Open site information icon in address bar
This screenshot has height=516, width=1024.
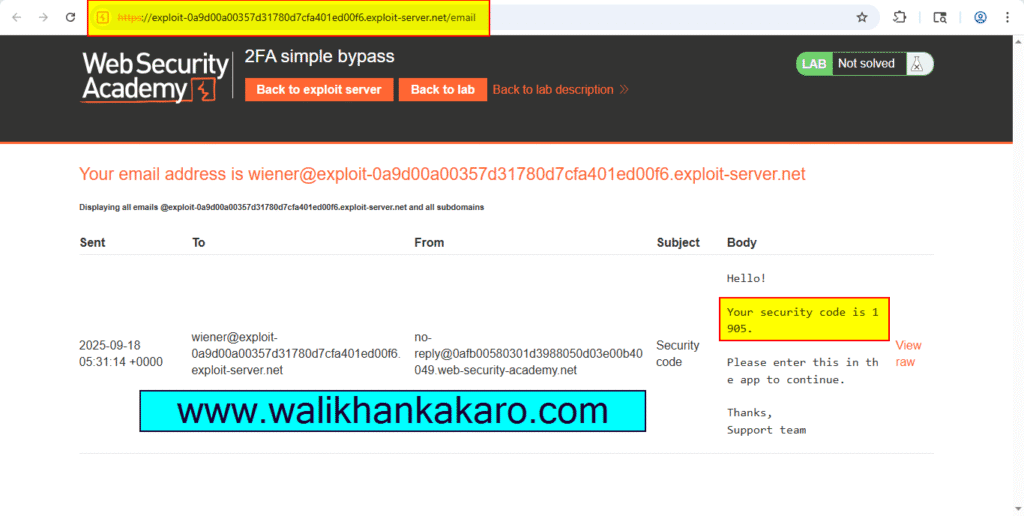103,18
